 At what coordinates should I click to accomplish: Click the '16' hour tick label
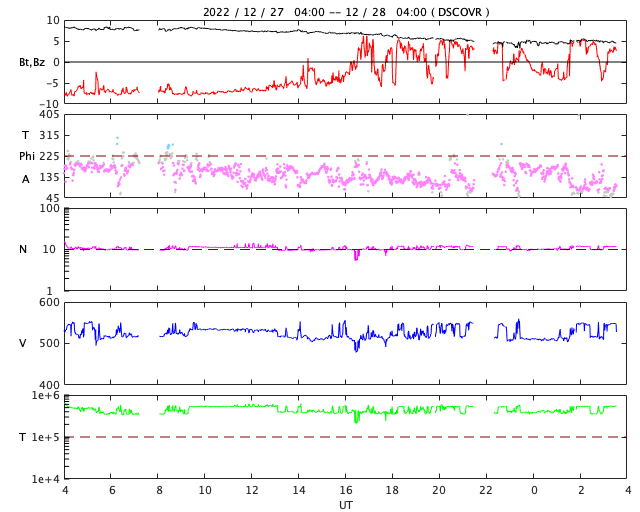pyautogui.click(x=345, y=490)
